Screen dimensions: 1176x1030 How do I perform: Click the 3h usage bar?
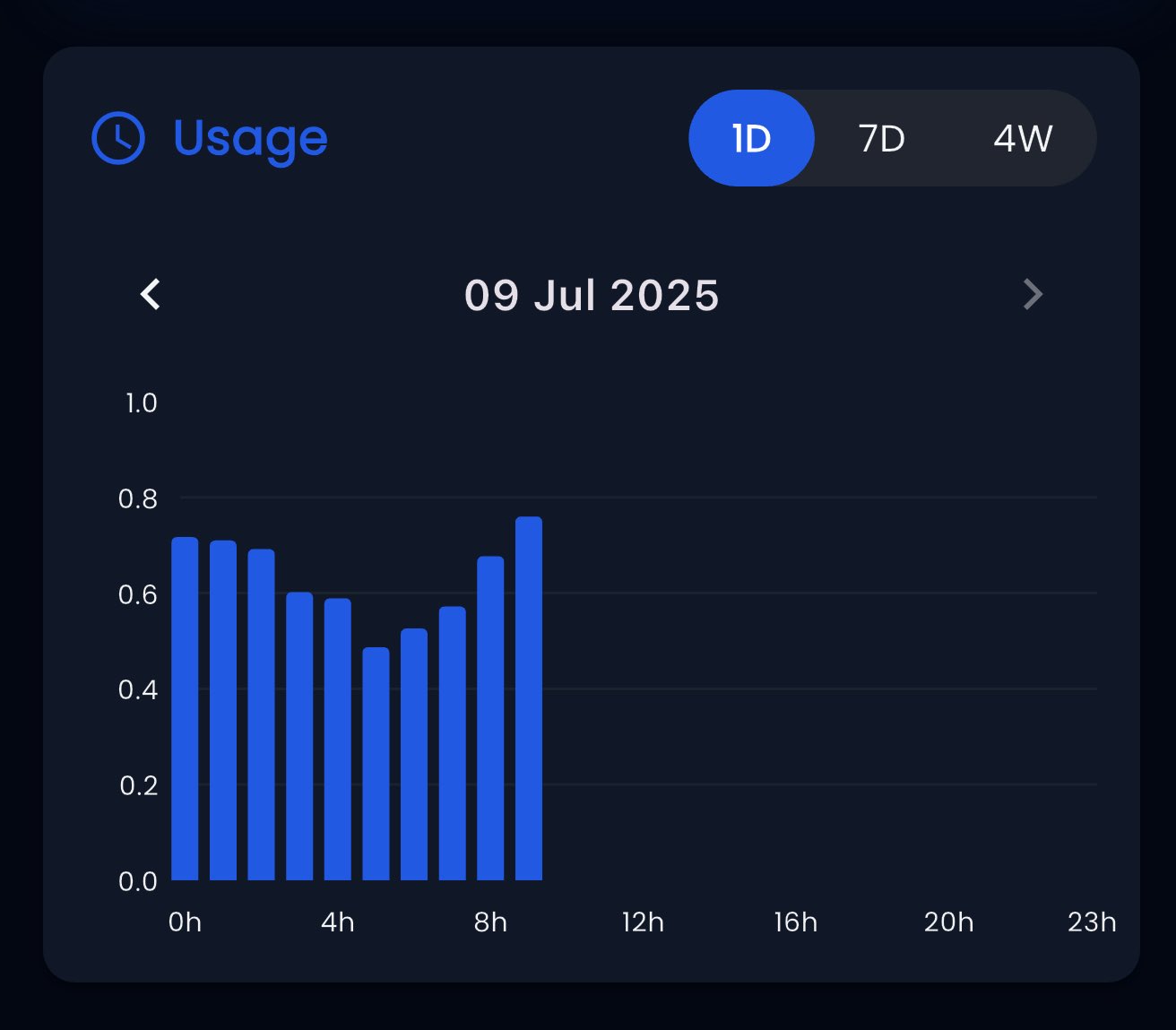point(299,736)
